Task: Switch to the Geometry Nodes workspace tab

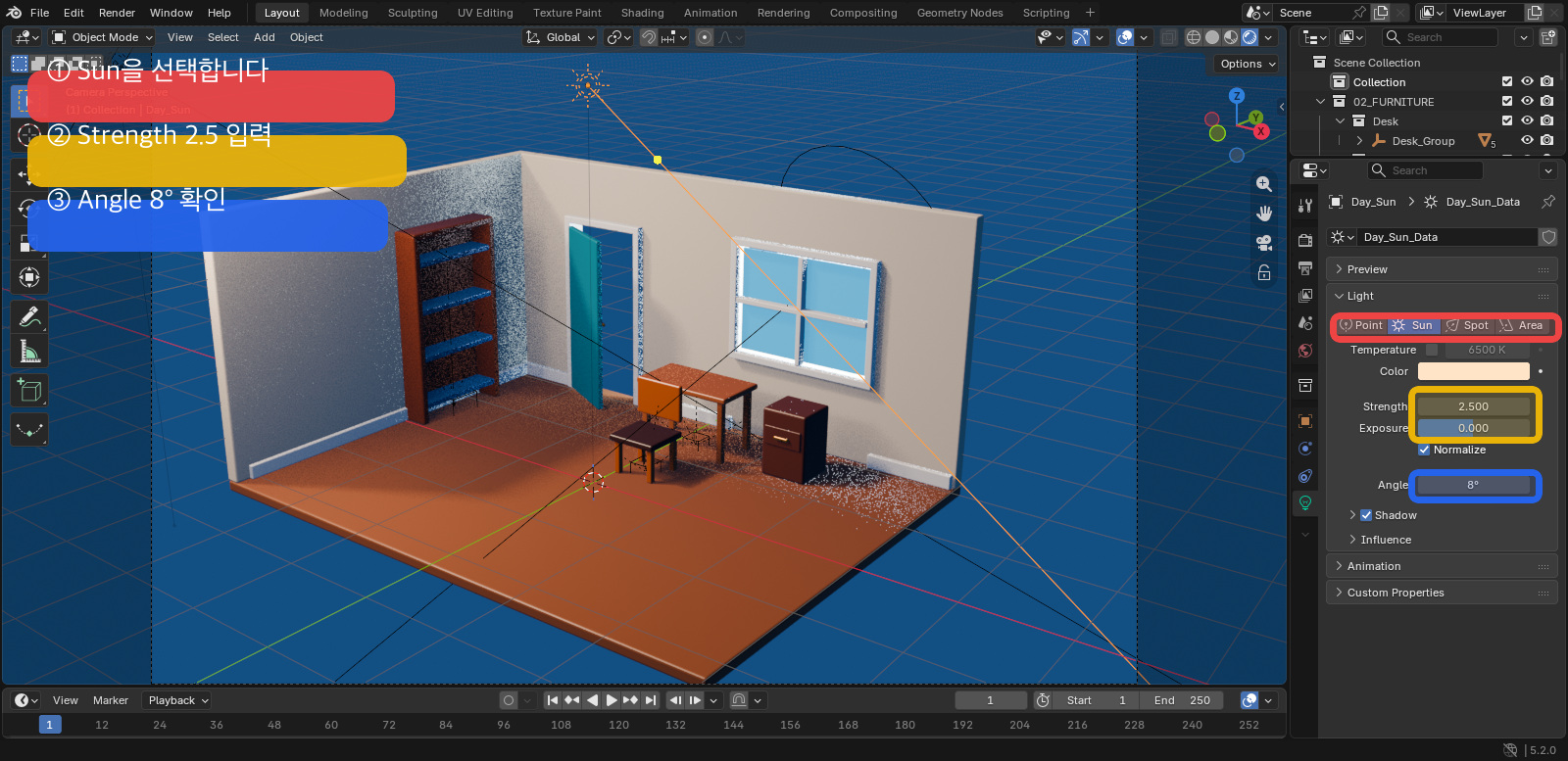Action: (959, 13)
